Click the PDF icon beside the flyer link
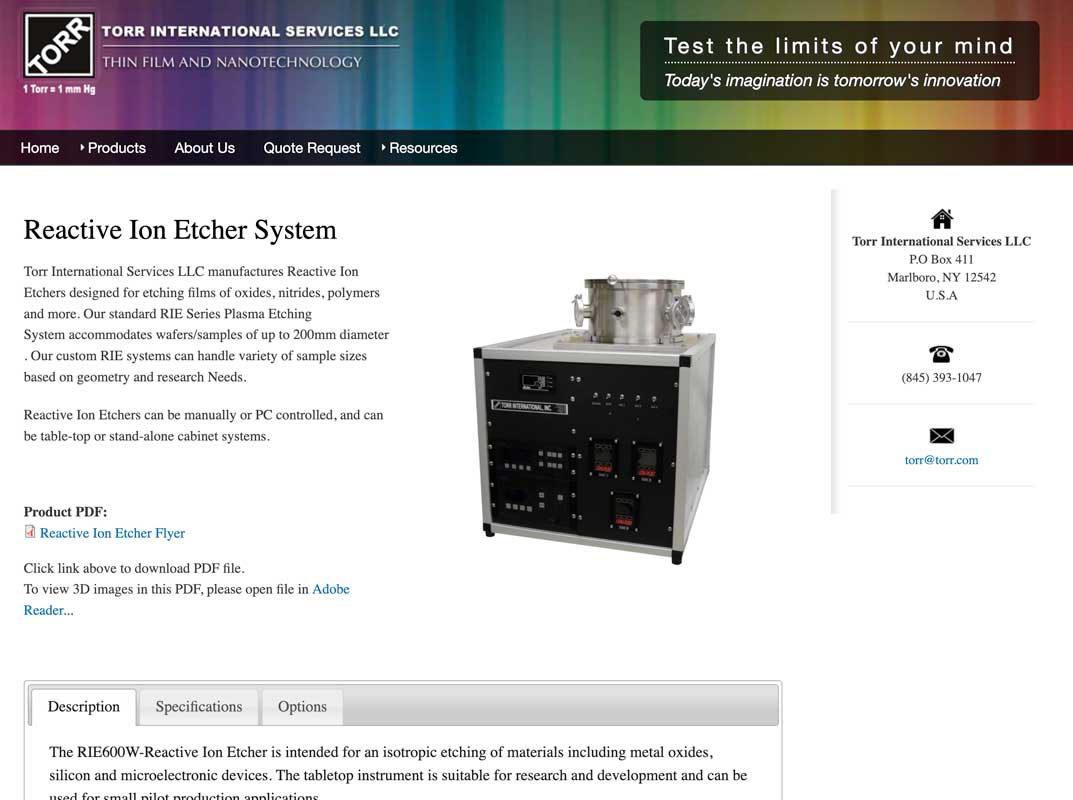Viewport: 1073px width, 800px height. tap(29, 531)
